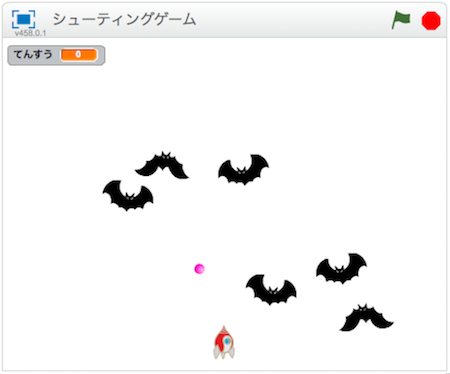Click the orange score value 0
Screen dimensions: 450x374
tap(79, 55)
